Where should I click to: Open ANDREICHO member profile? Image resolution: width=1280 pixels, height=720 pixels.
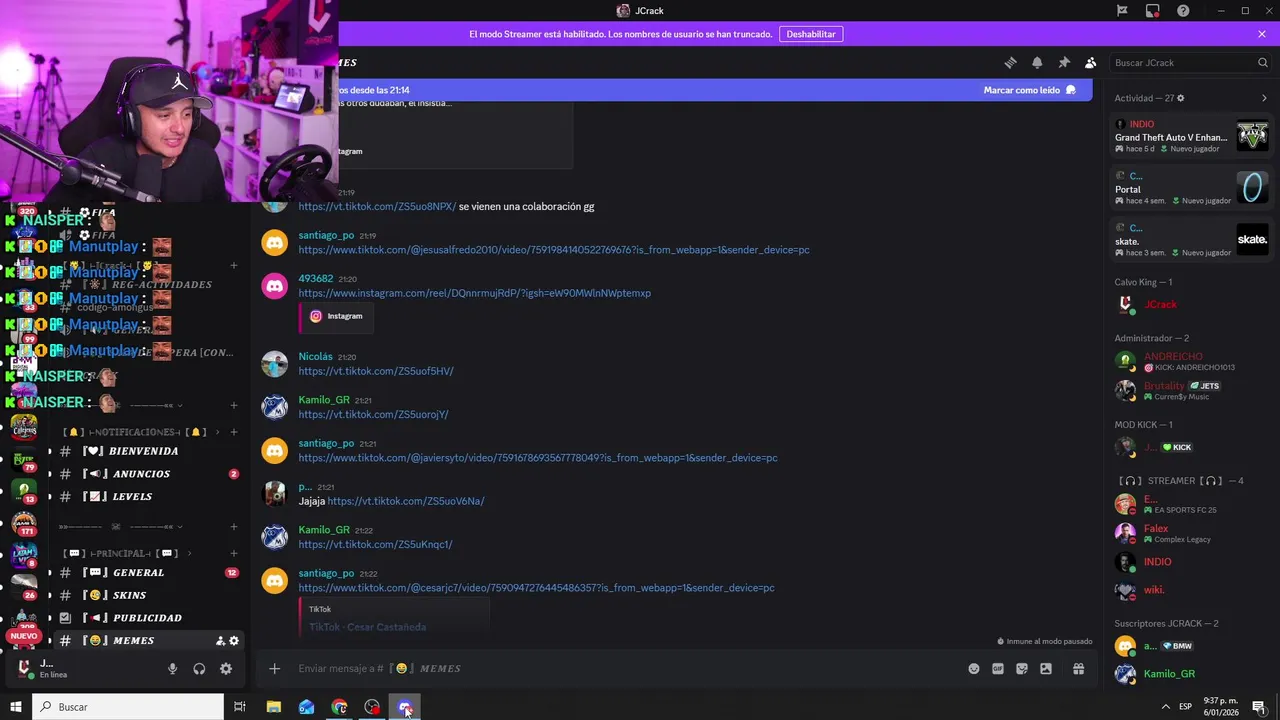[1190, 361]
